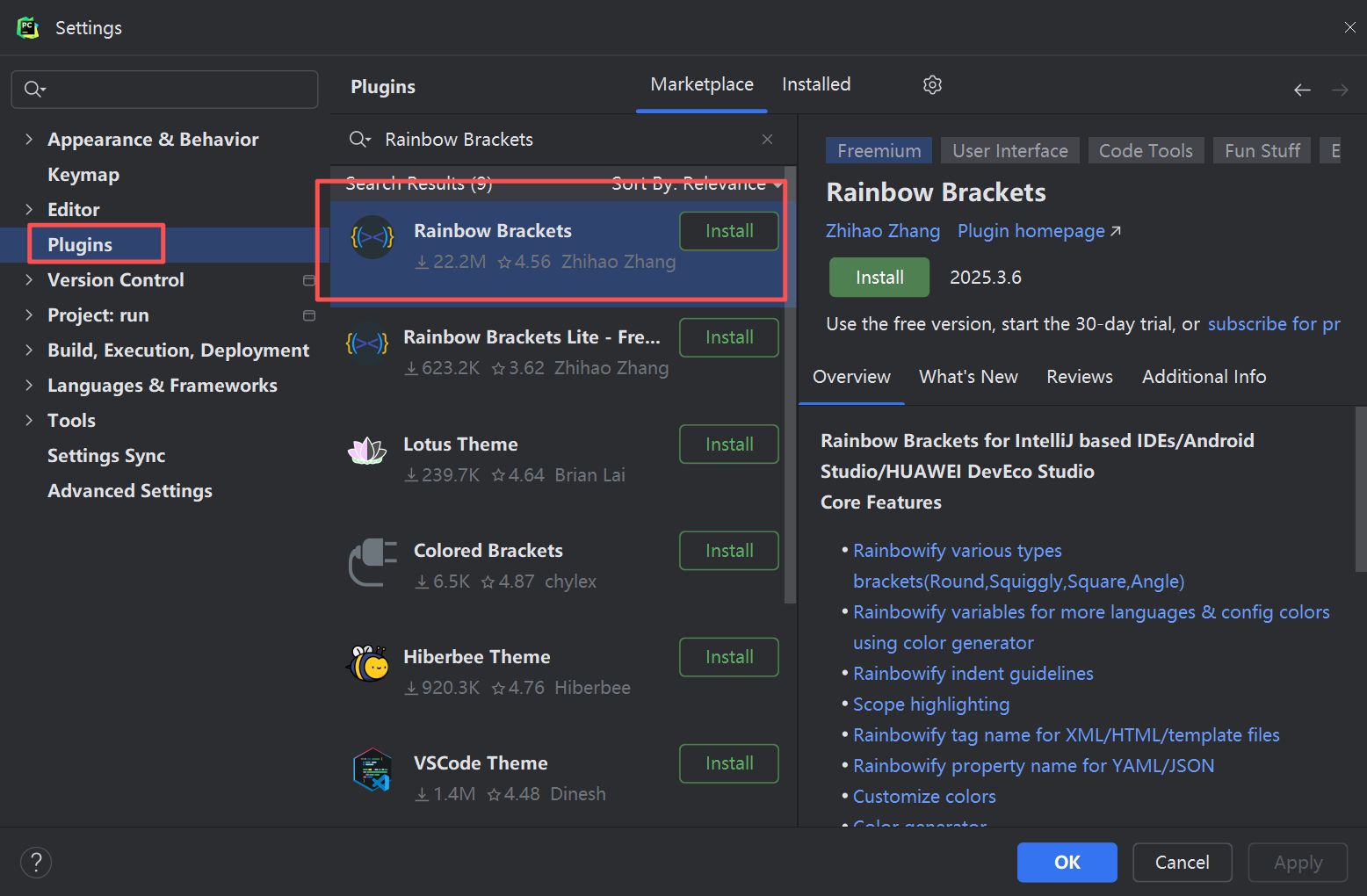Open the Overview tab

[x=851, y=377]
